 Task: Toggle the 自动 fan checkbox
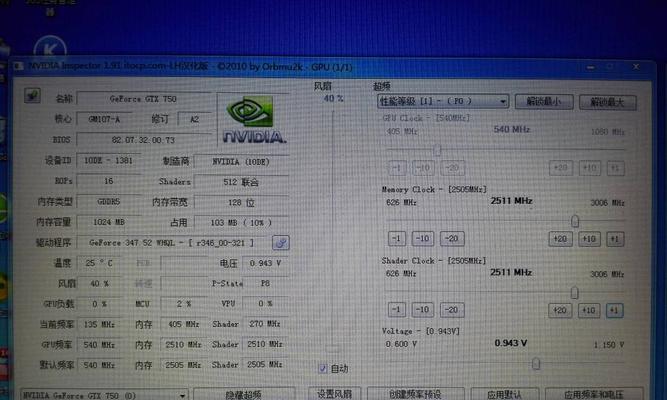[x=322, y=369]
